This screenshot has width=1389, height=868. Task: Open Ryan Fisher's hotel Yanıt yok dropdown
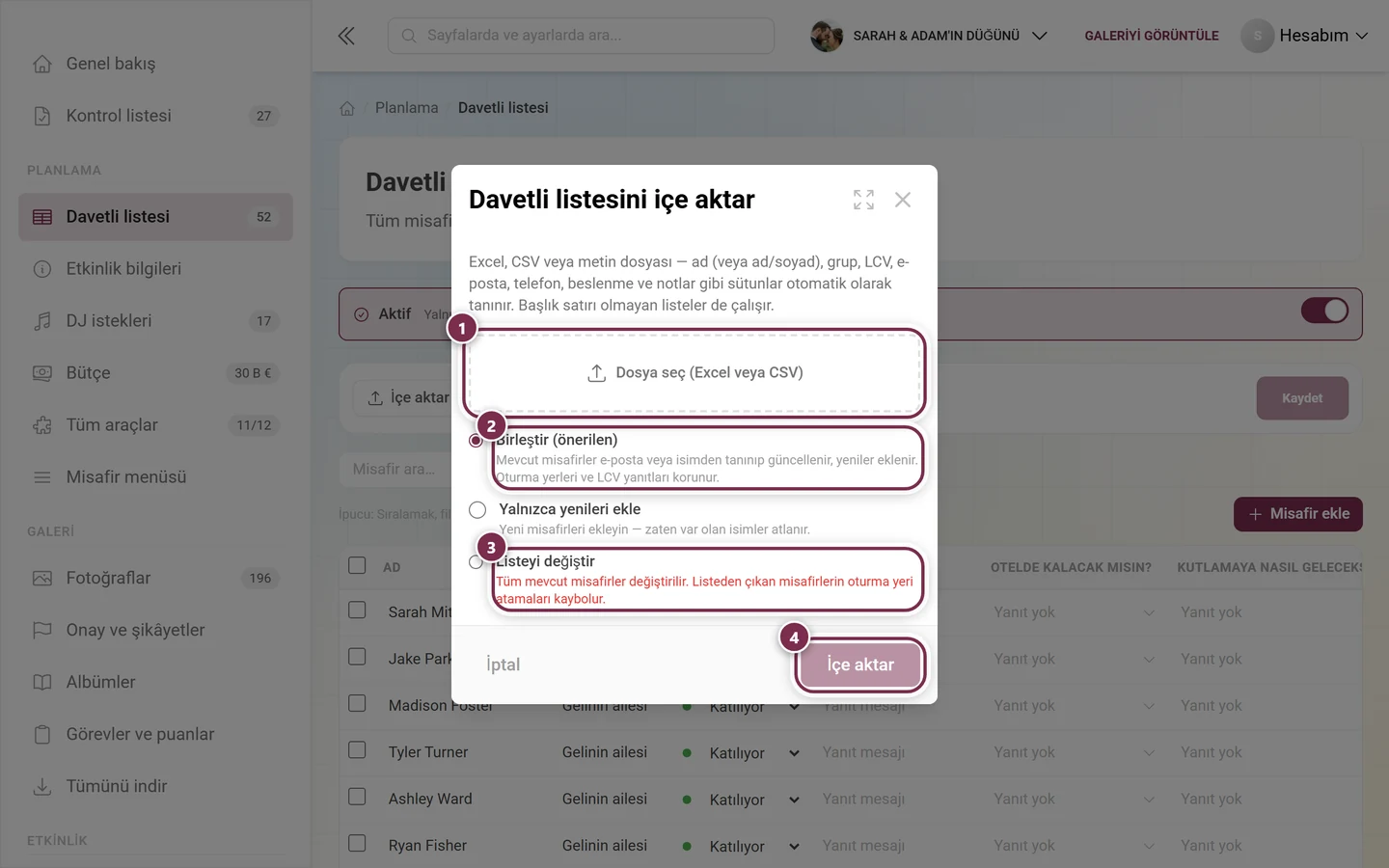tap(1074, 845)
